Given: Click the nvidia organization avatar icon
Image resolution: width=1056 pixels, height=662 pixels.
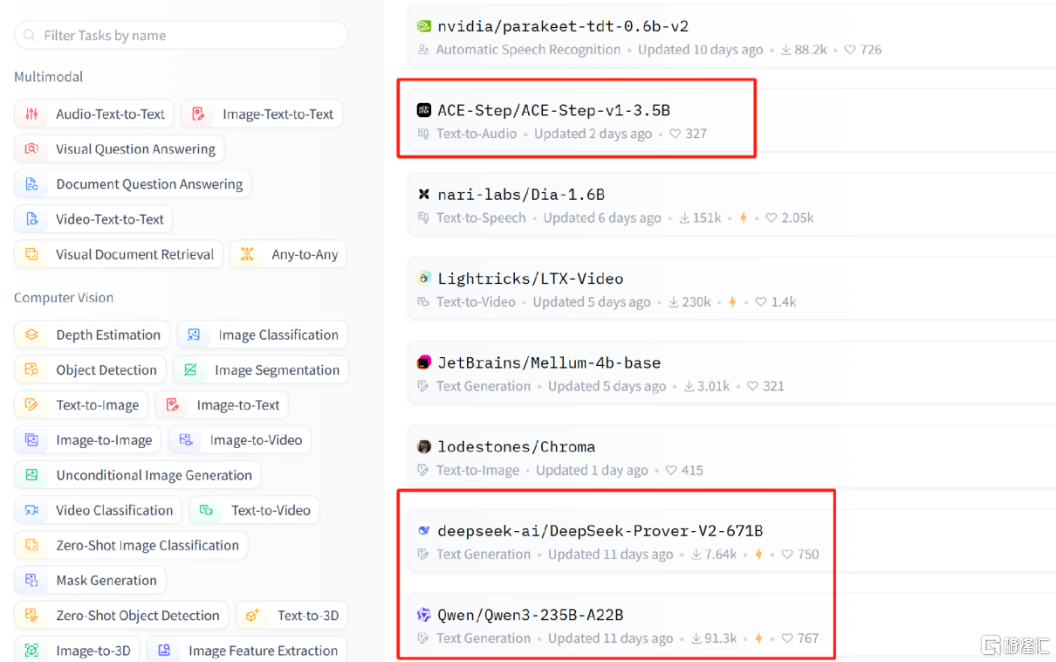Looking at the screenshot, I should coord(424,26).
